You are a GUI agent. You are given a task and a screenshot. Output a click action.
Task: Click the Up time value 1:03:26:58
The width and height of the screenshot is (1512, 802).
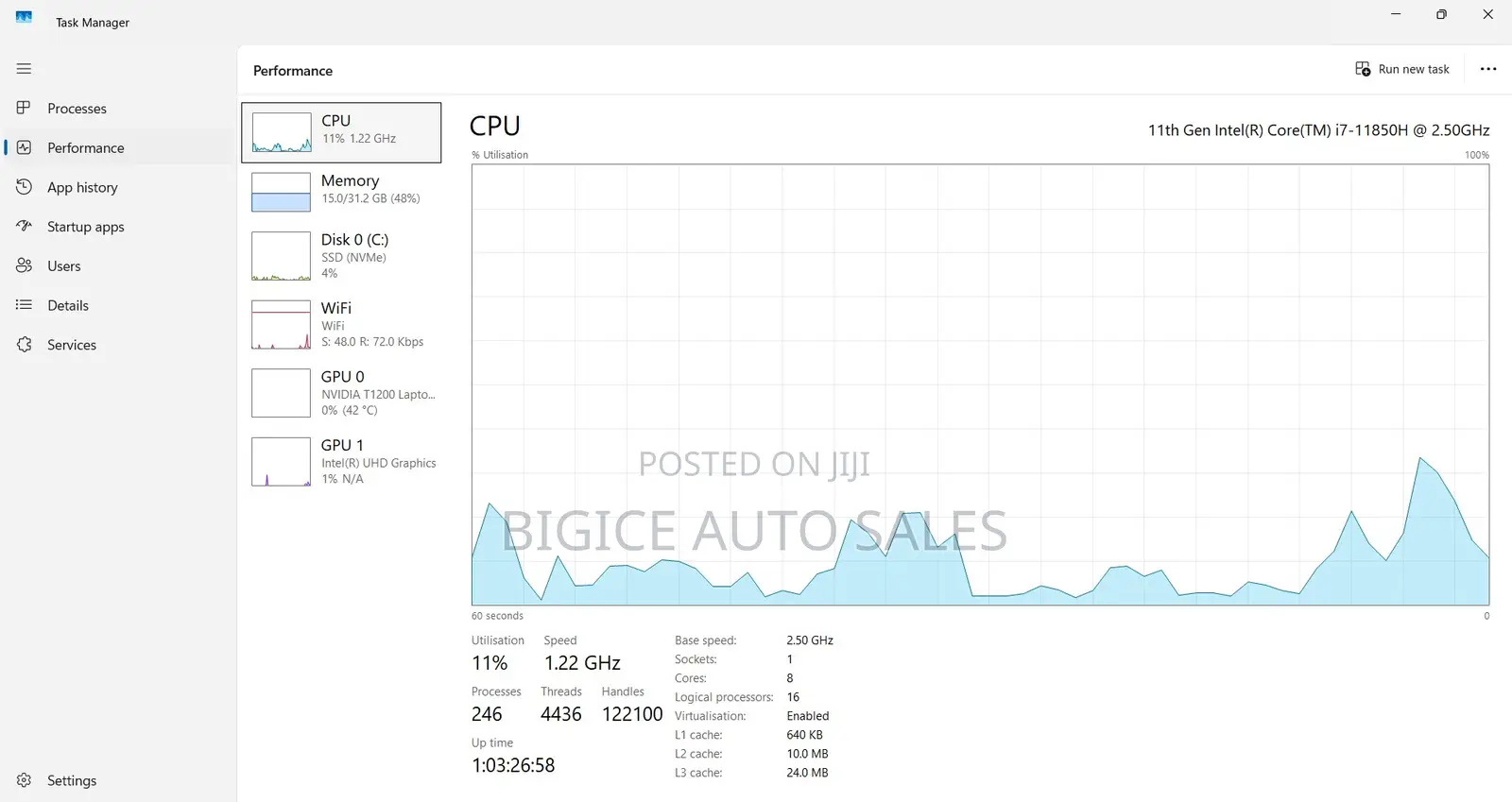tap(513, 765)
